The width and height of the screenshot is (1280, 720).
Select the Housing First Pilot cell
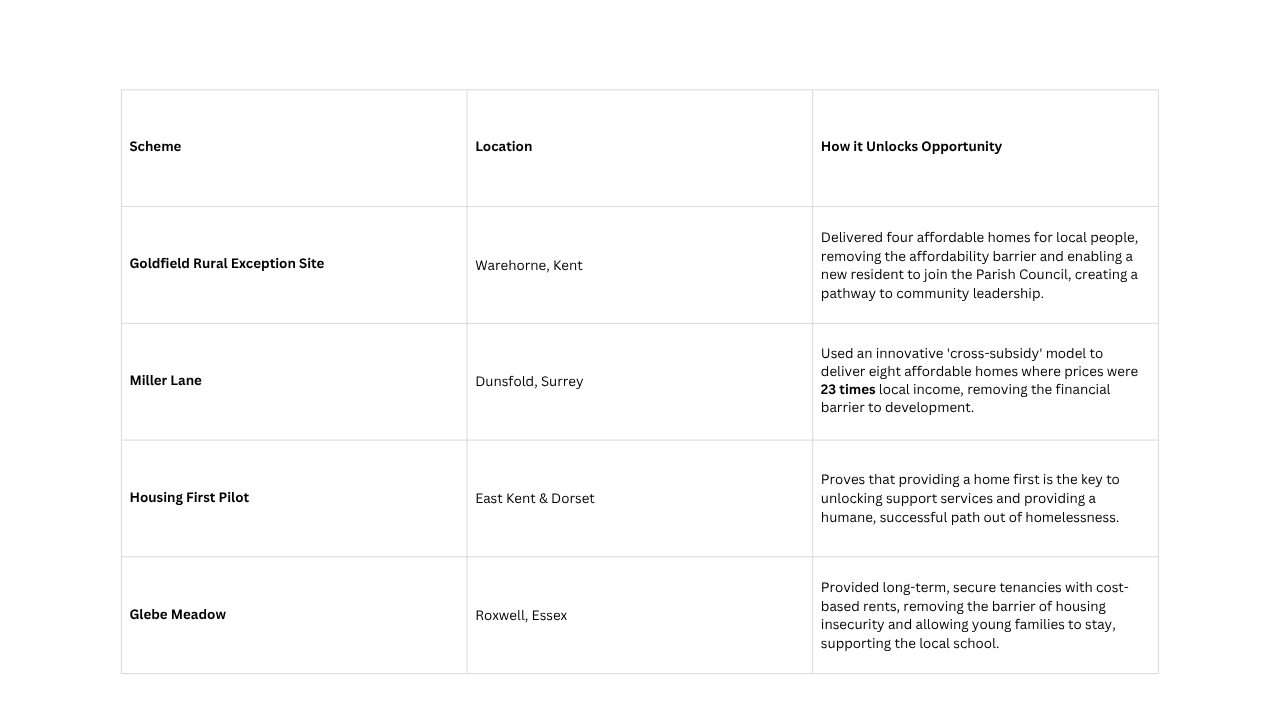pos(189,498)
